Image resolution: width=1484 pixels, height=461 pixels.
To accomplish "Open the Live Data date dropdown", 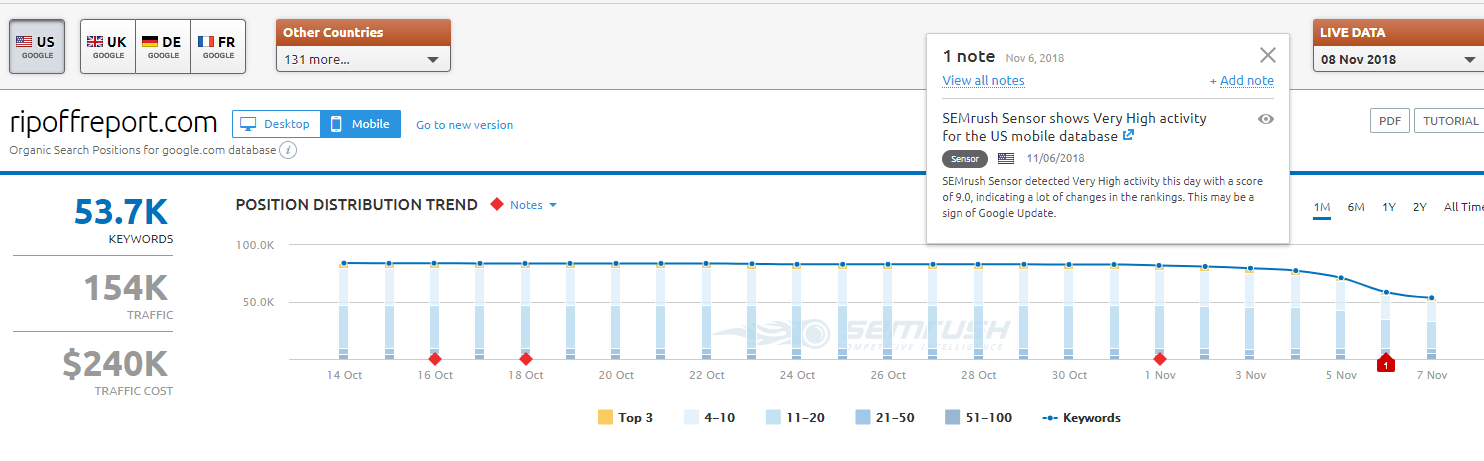I will 1397,59.
